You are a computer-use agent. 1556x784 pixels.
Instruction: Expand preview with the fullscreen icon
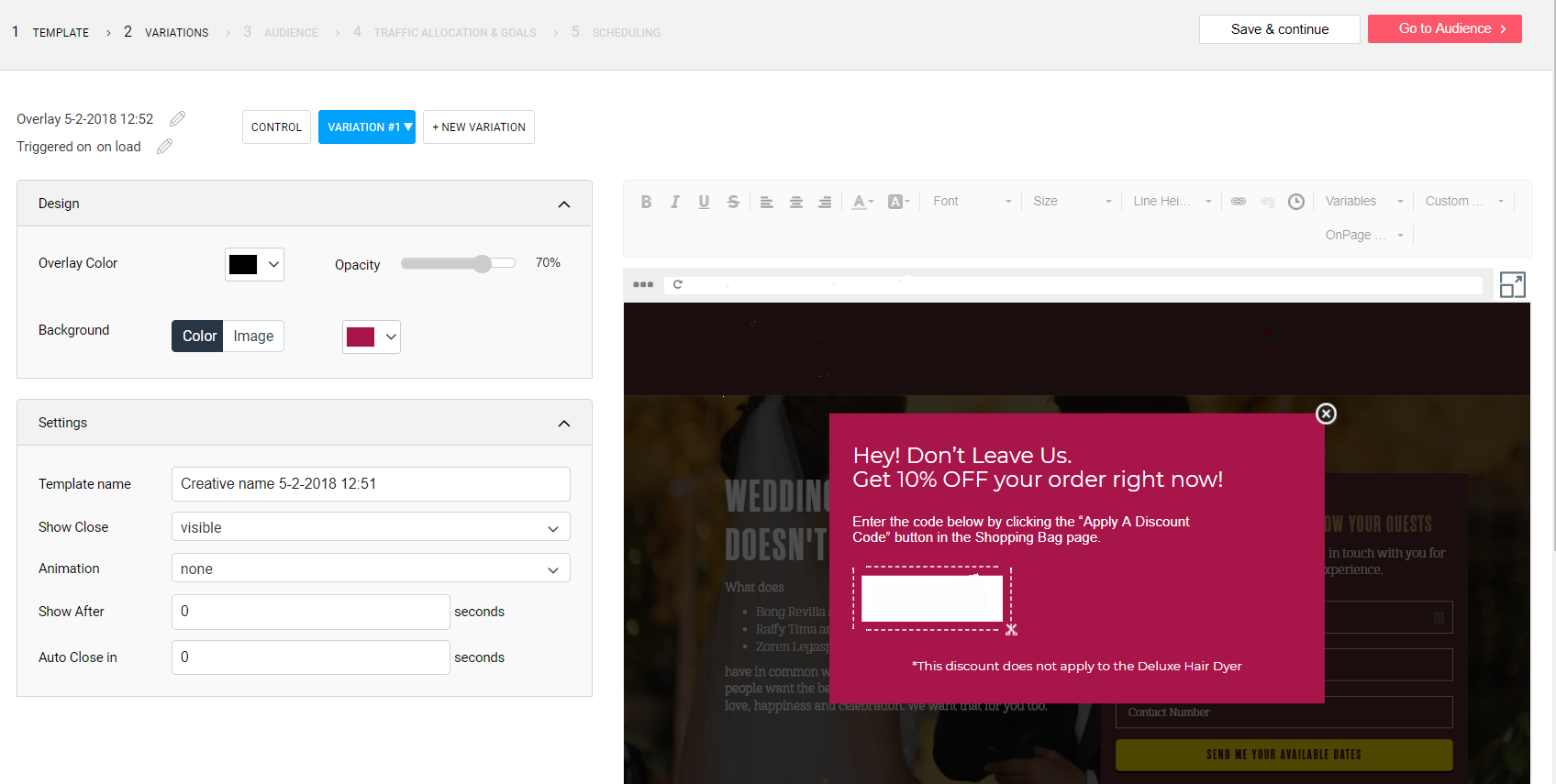(x=1512, y=285)
